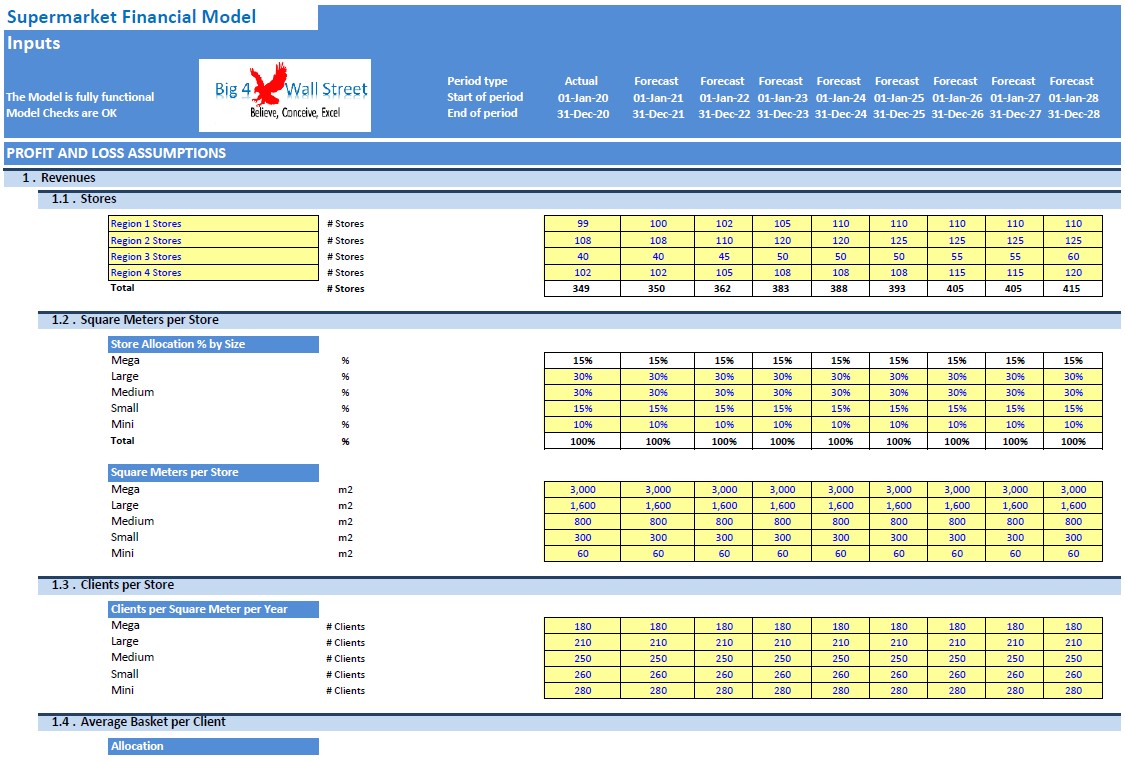Select the Store Allocation % by Size heading
This screenshot has width=1125, height=763.
(213, 345)
